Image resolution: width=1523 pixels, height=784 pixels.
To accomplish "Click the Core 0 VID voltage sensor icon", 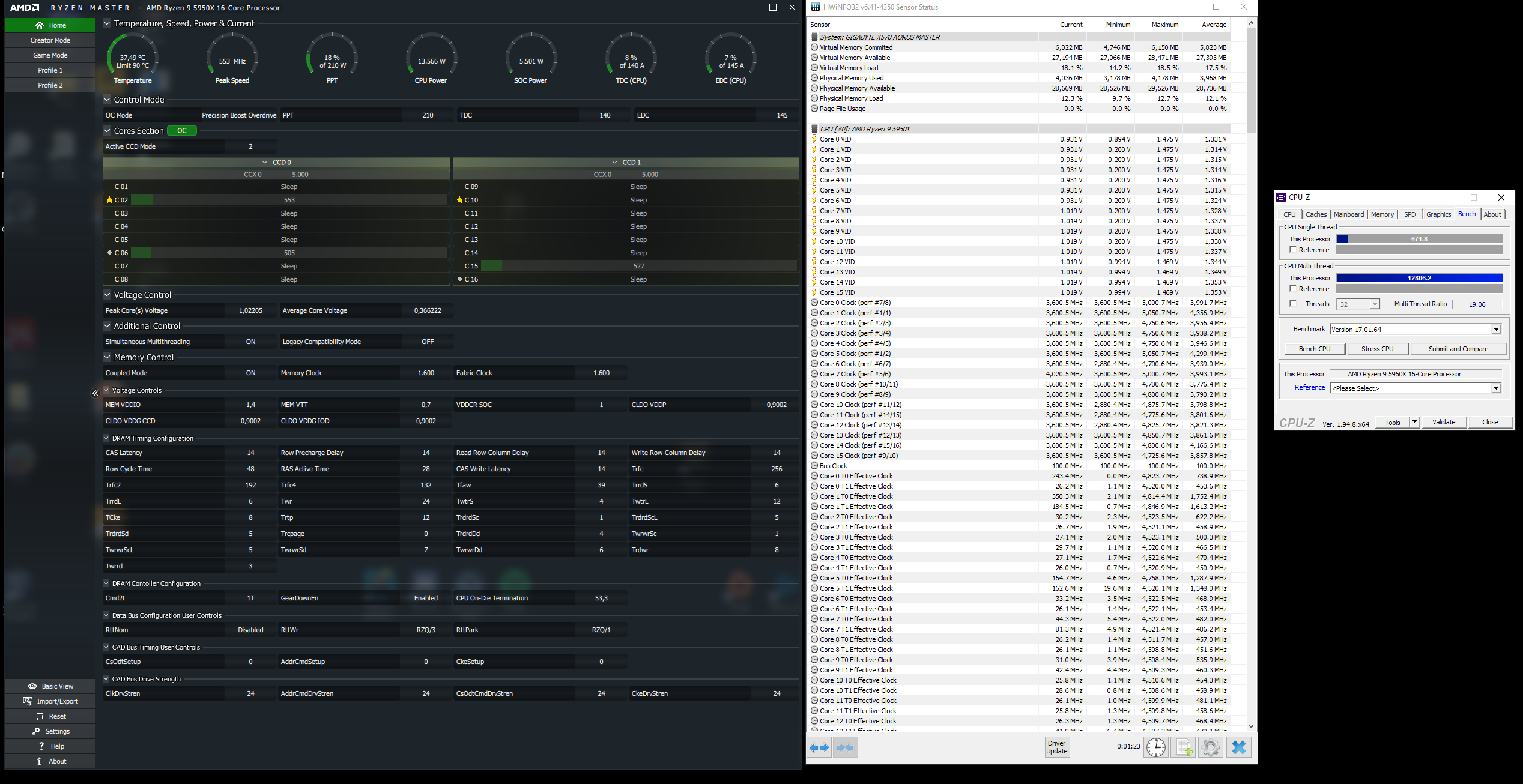I will [x=814, y=139].
